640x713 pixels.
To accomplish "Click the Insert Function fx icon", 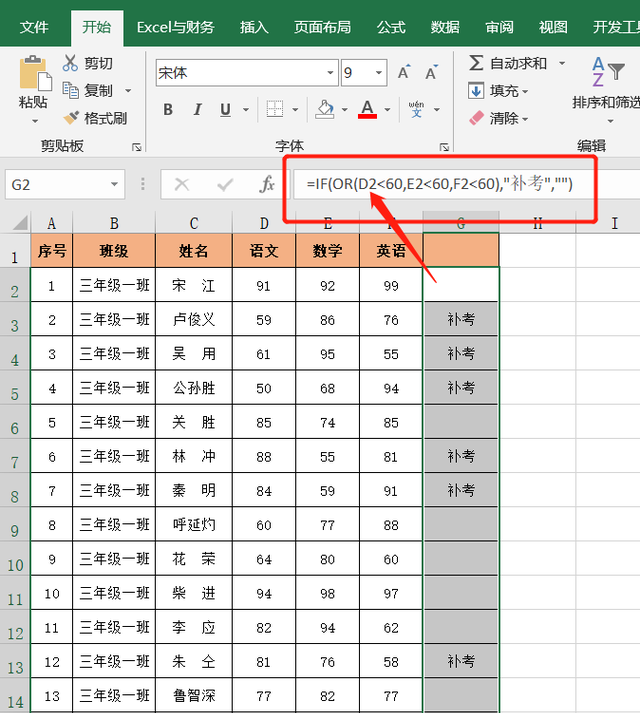I will coord(267,184).
